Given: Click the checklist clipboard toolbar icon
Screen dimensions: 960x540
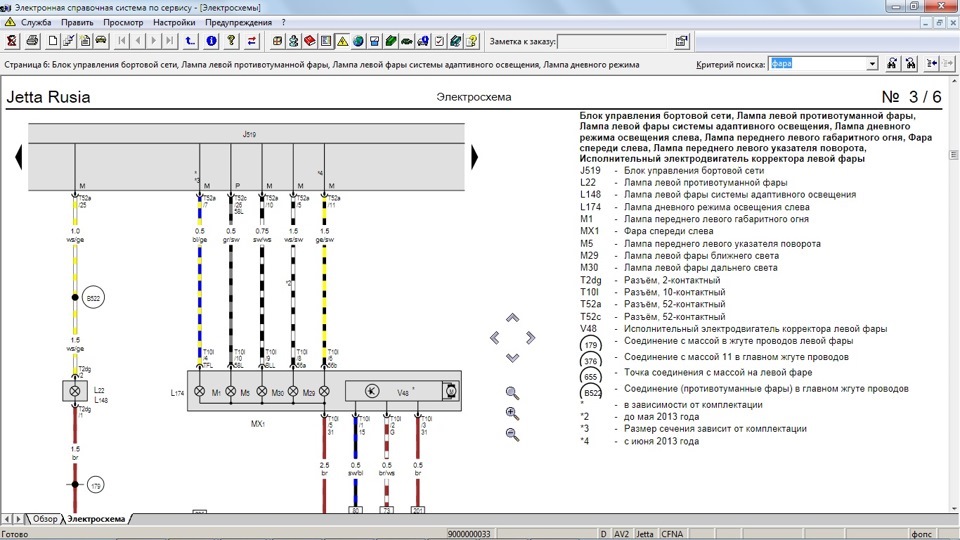Looking at the screenshot, I should coord(439,41).
